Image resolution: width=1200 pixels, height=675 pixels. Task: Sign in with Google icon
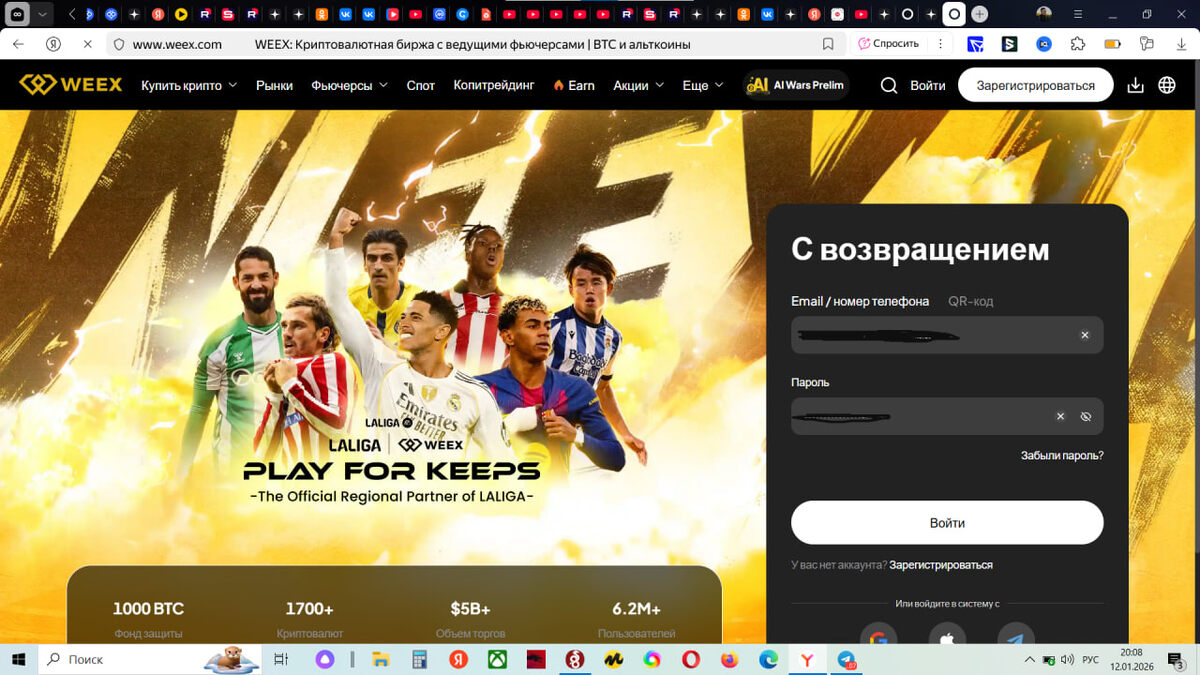(x=879, y=637)
